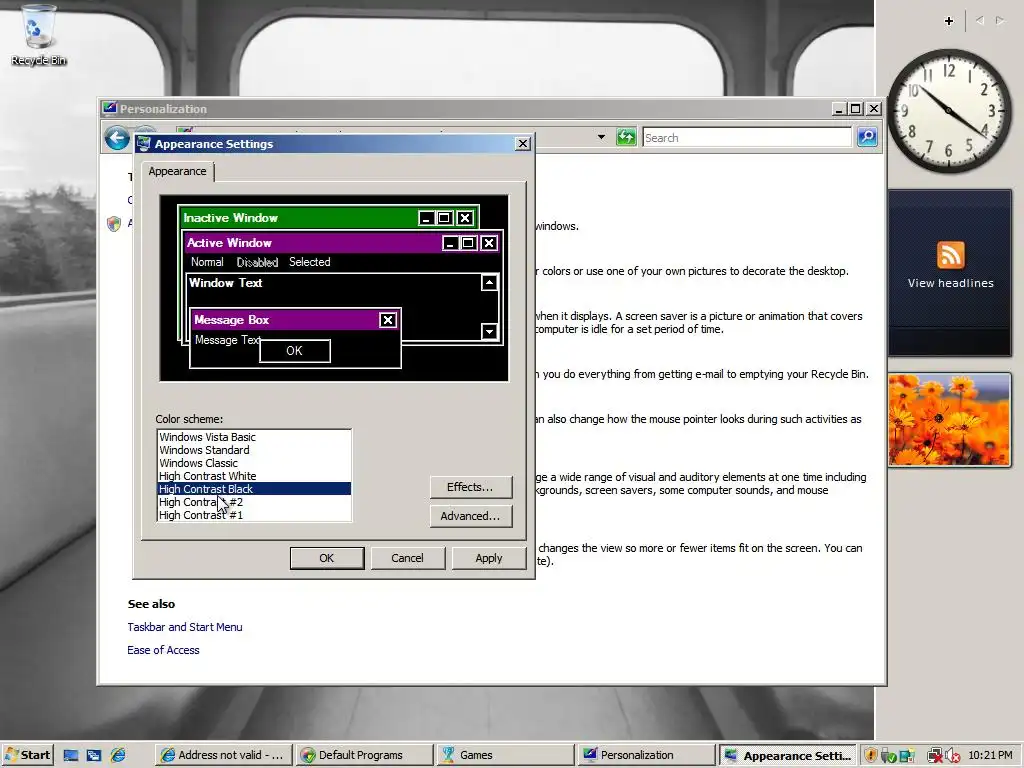Open the address bar dropdown arrow

[x=601, y=137]
